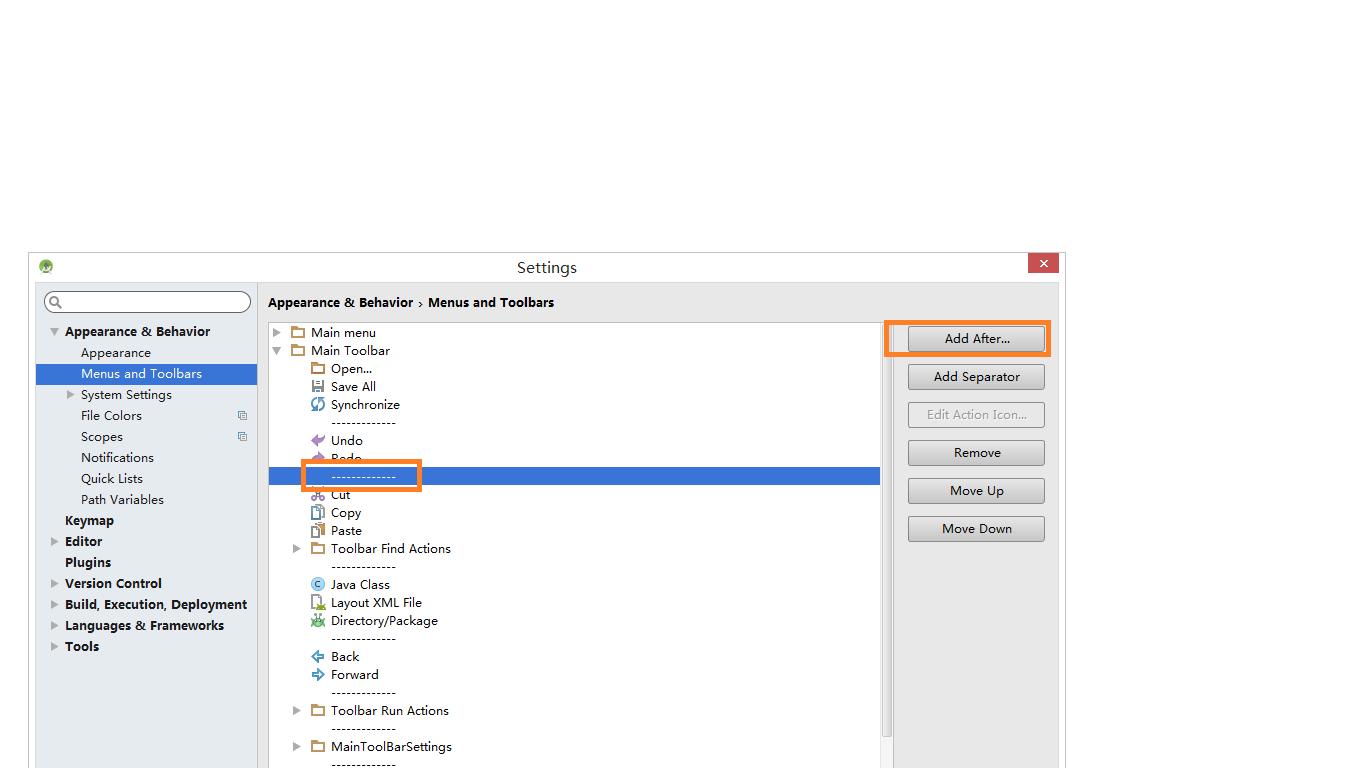
Task: Close the Settings dialog
Action: [1043, 263]
